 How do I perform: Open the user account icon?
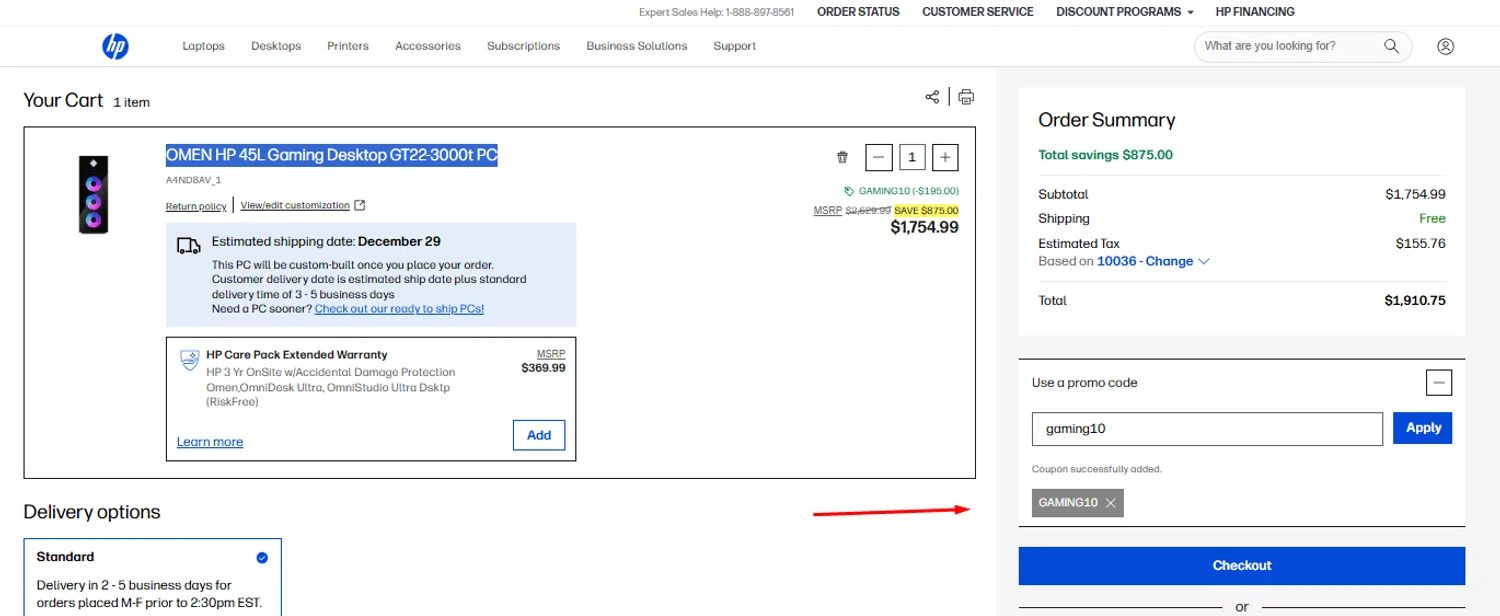(1445, 46)
